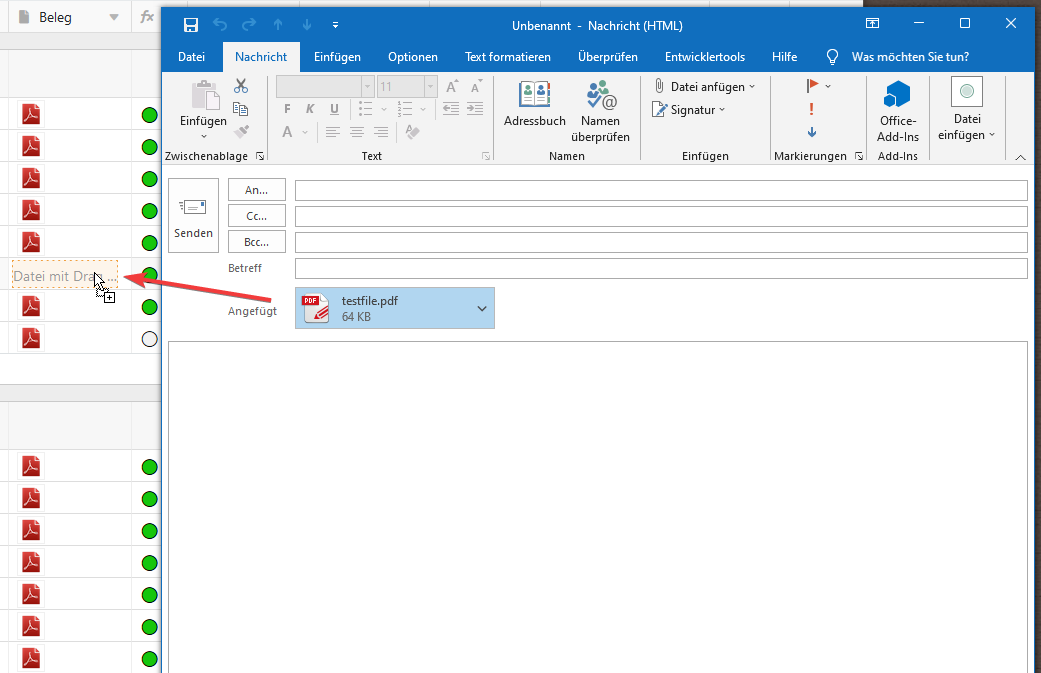This screenshot has height=673, width=1041.
Task: Click the An... recipient button
Action: tap(256, 190)
